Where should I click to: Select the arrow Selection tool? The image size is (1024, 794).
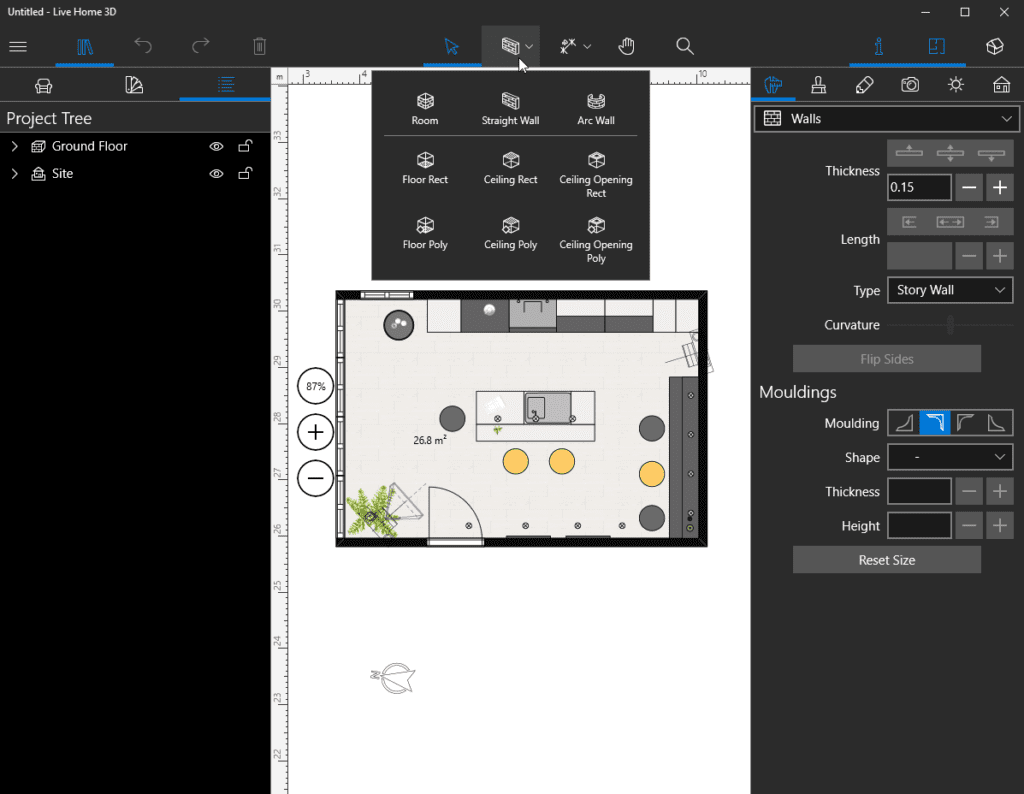pyautogui.click(x=451, y=46)
